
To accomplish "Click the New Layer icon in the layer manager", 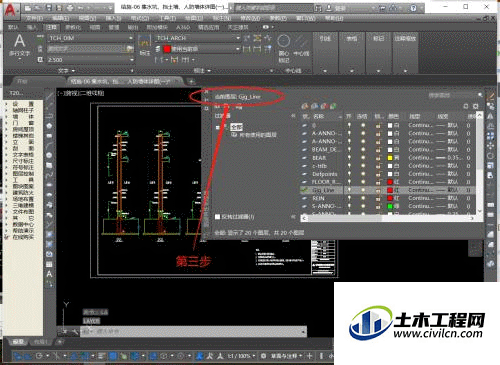I will tap(305, 106).
